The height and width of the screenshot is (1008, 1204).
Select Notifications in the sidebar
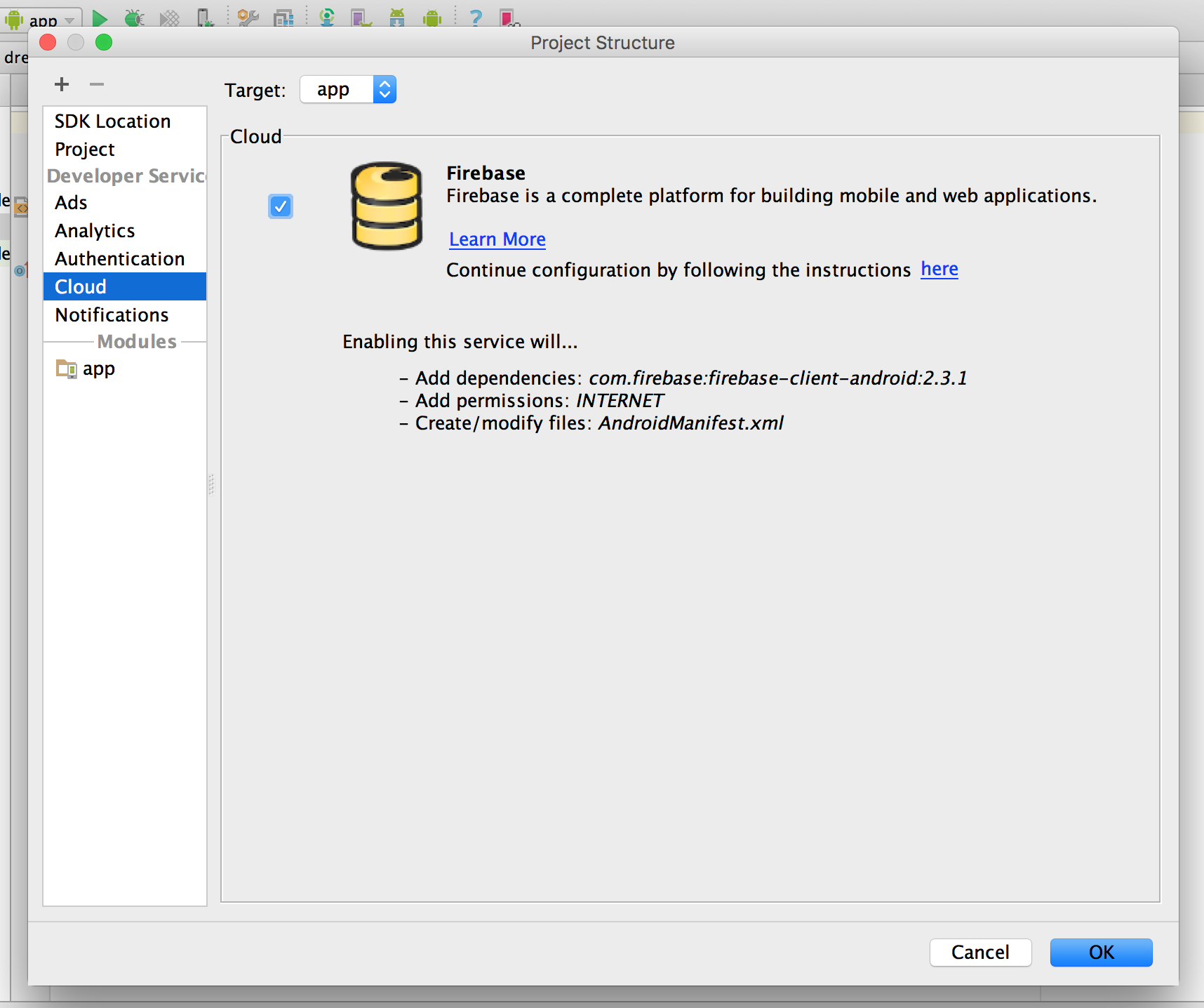click(x=112, y=315)
